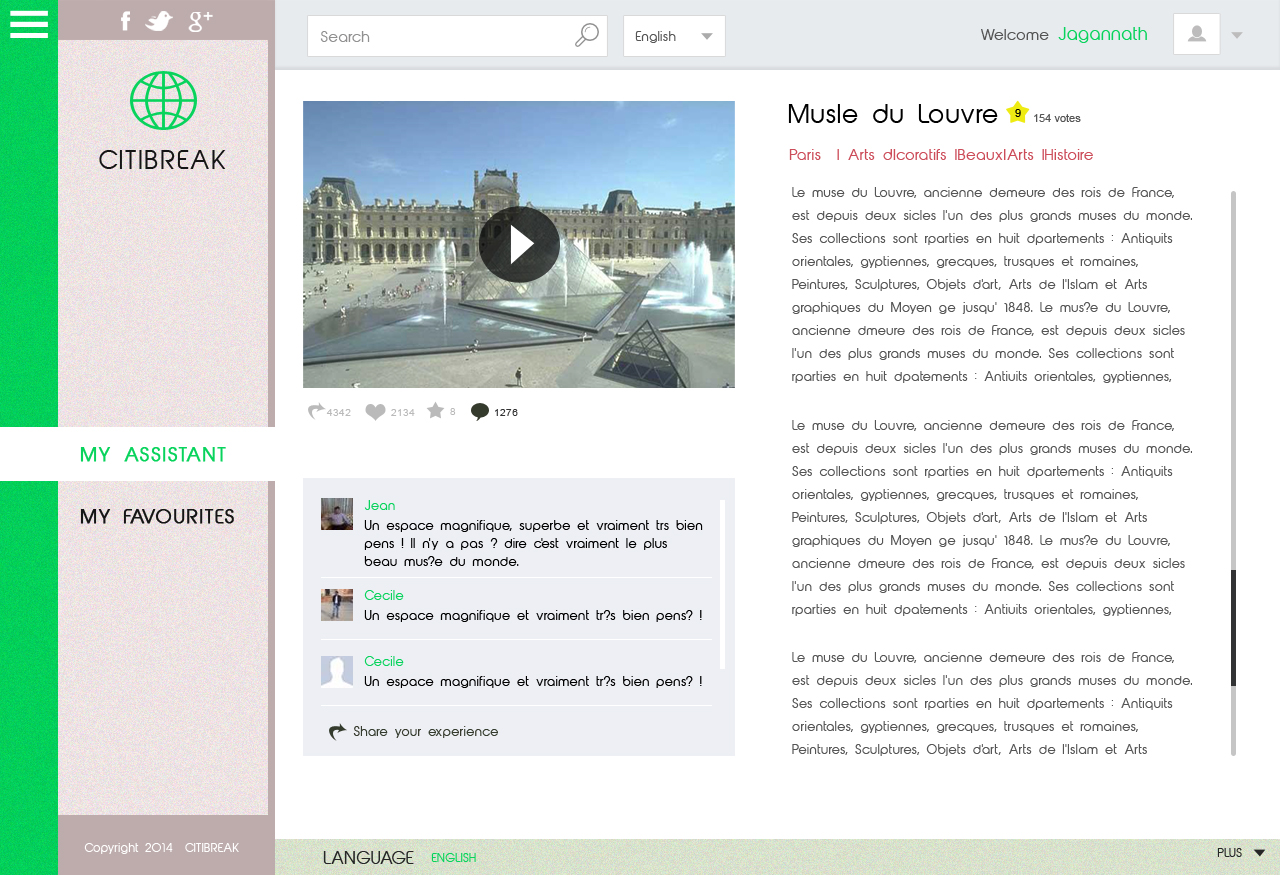Open My Favourites menu item
1280x875 pixels.
coord(157,516)
